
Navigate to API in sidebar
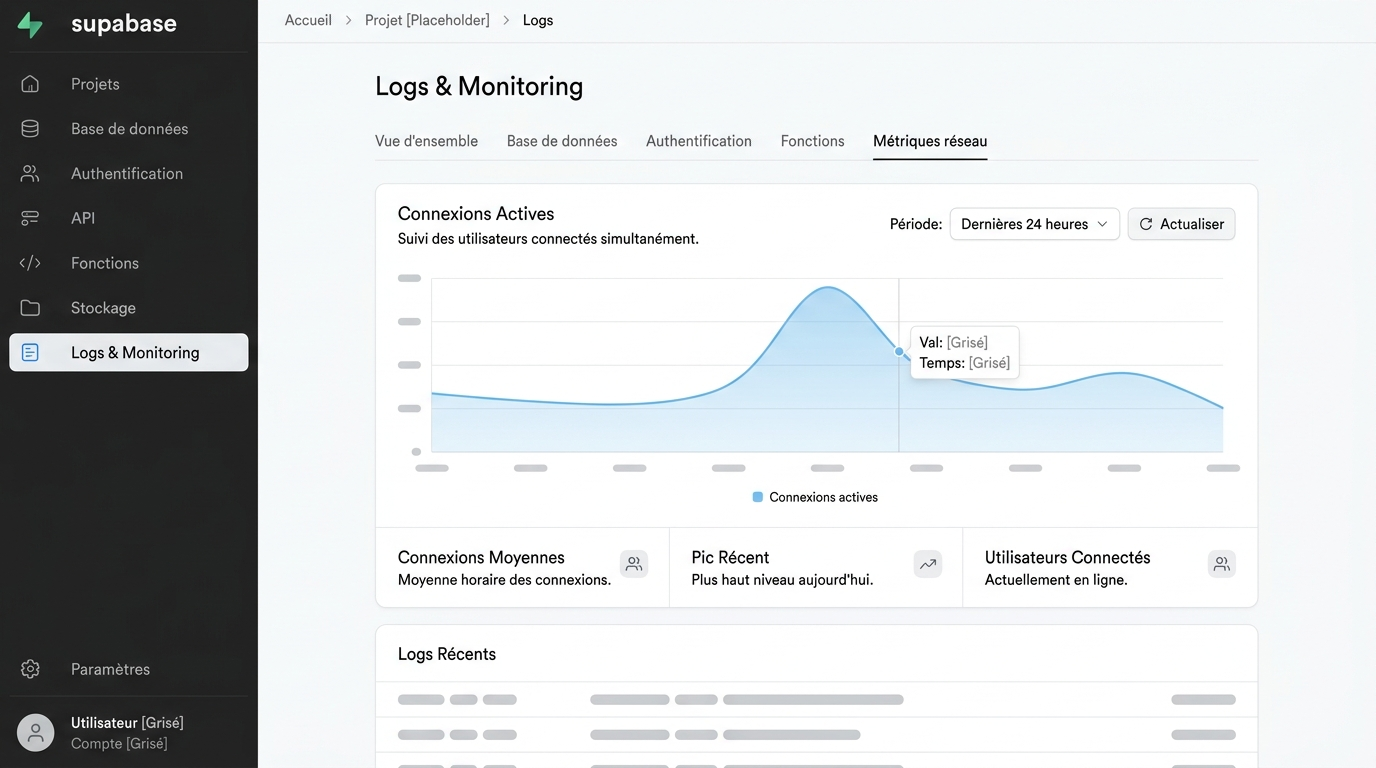coord(129,218)
